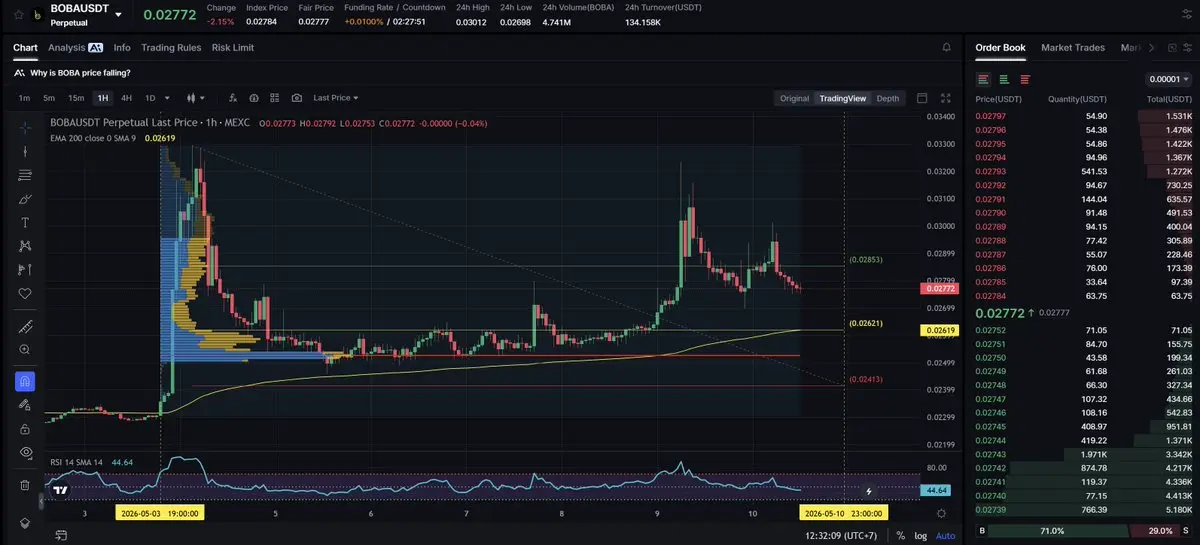Select the crosshair cursor tool
This screenshot has width=1200, height=545.
tap(25, 127)
